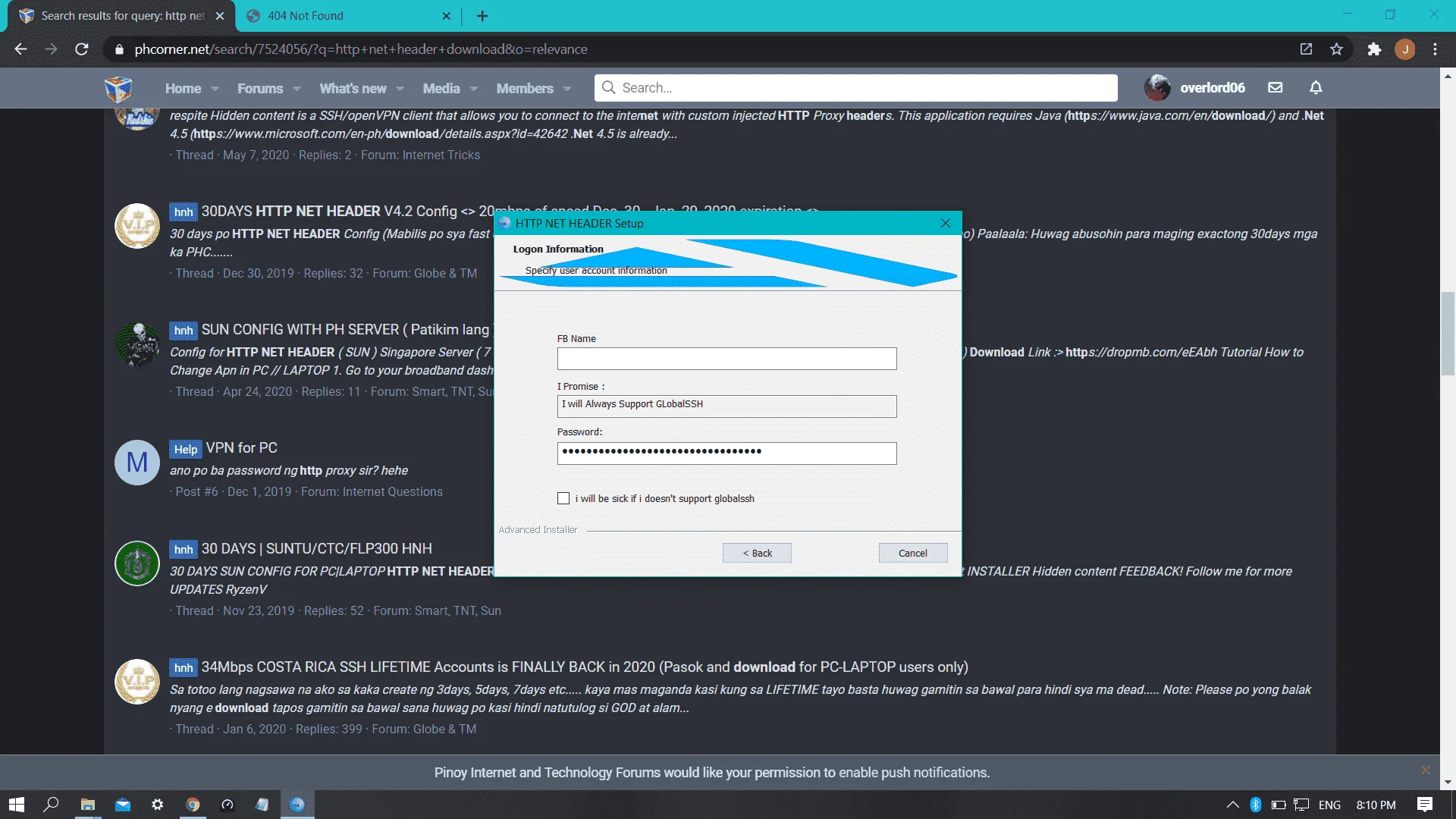This screenshot has height=819, width=1456.
Task: Open Bluetooth tray icon
Action: (1255, 805)
